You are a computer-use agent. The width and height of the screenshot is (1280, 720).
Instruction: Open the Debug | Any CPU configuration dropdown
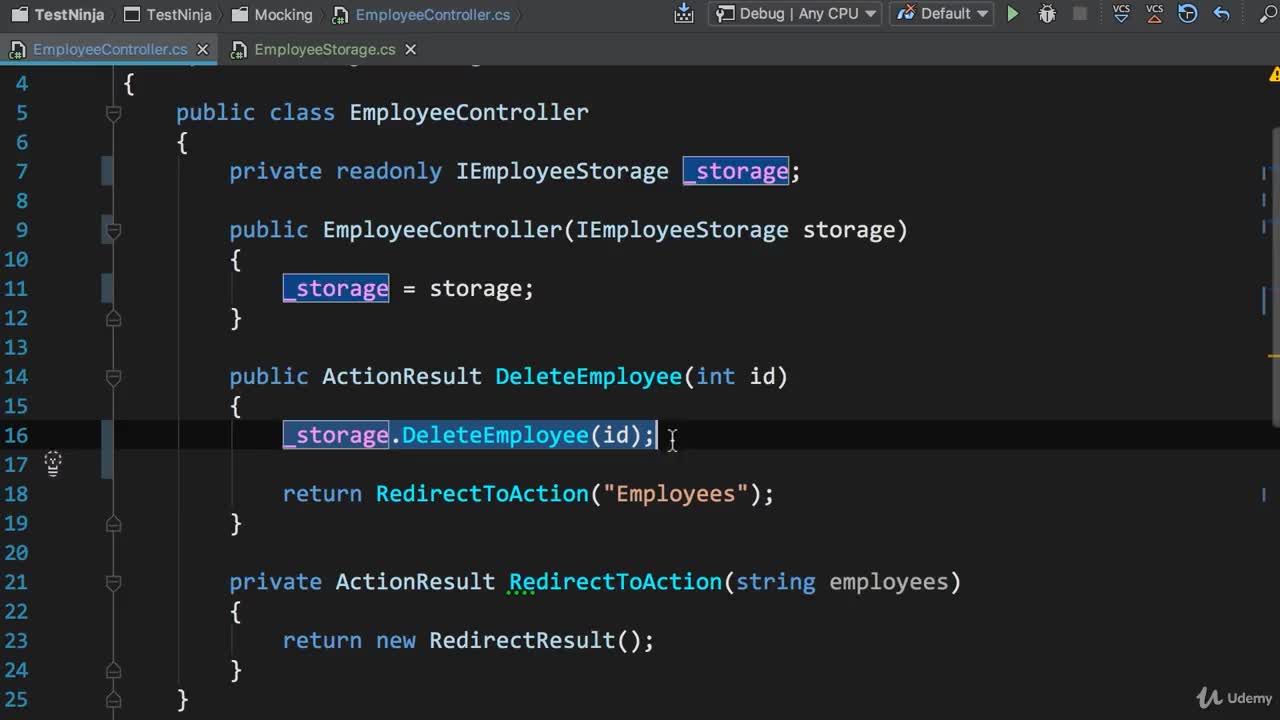(x=795, y=14)
